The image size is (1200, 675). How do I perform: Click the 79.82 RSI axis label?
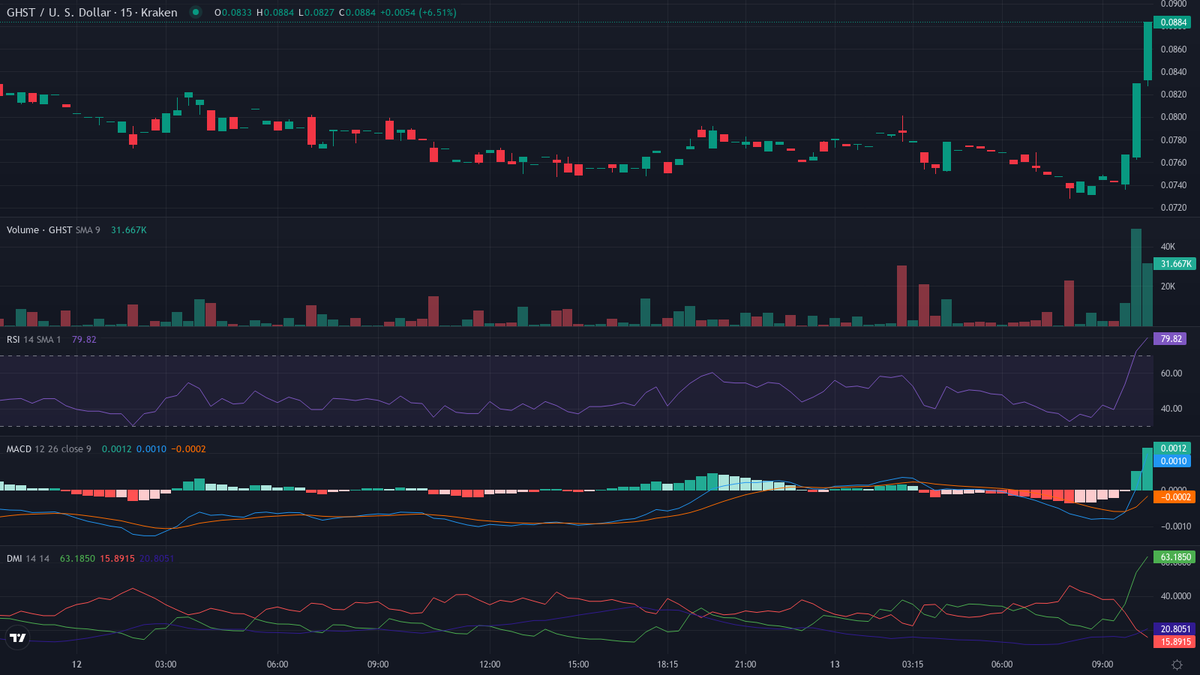click(1171, 339)
